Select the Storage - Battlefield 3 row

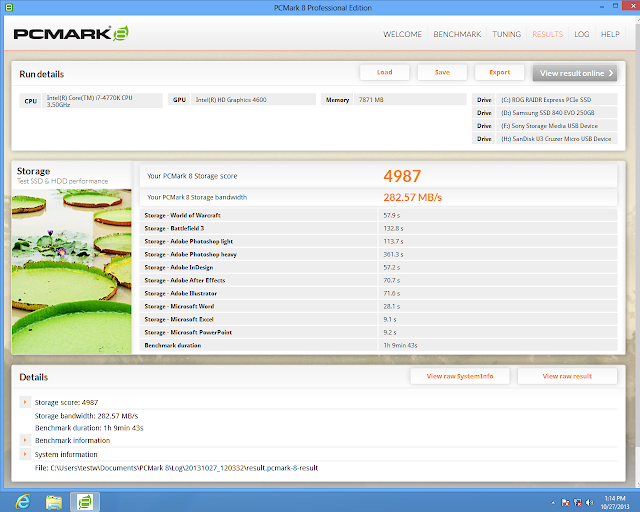378,228
